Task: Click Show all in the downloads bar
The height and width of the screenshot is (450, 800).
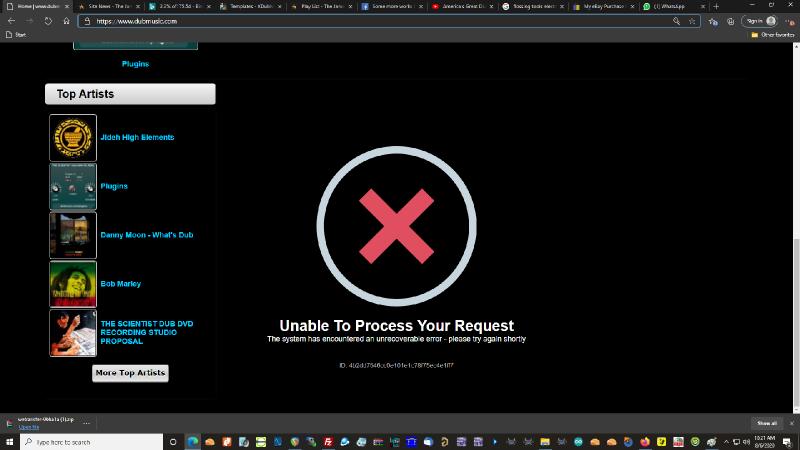Action: [x=766, y=423]
